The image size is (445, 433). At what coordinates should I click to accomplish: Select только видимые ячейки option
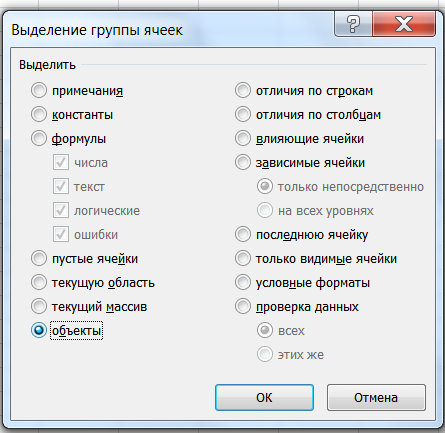(x=243, y=259)
